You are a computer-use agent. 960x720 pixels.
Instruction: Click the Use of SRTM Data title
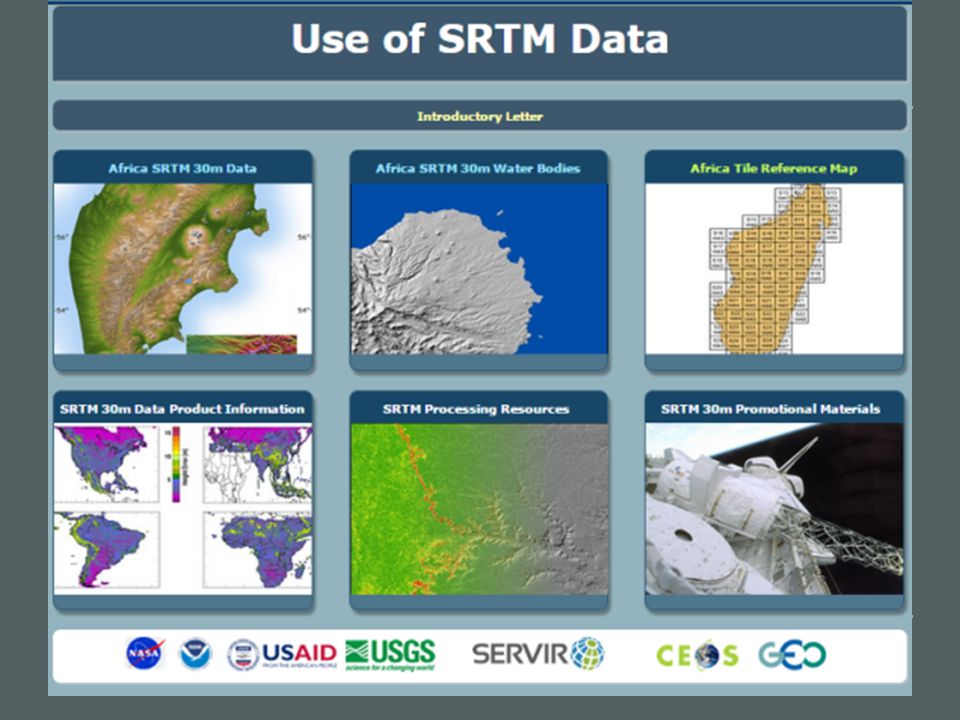point(479,39)
